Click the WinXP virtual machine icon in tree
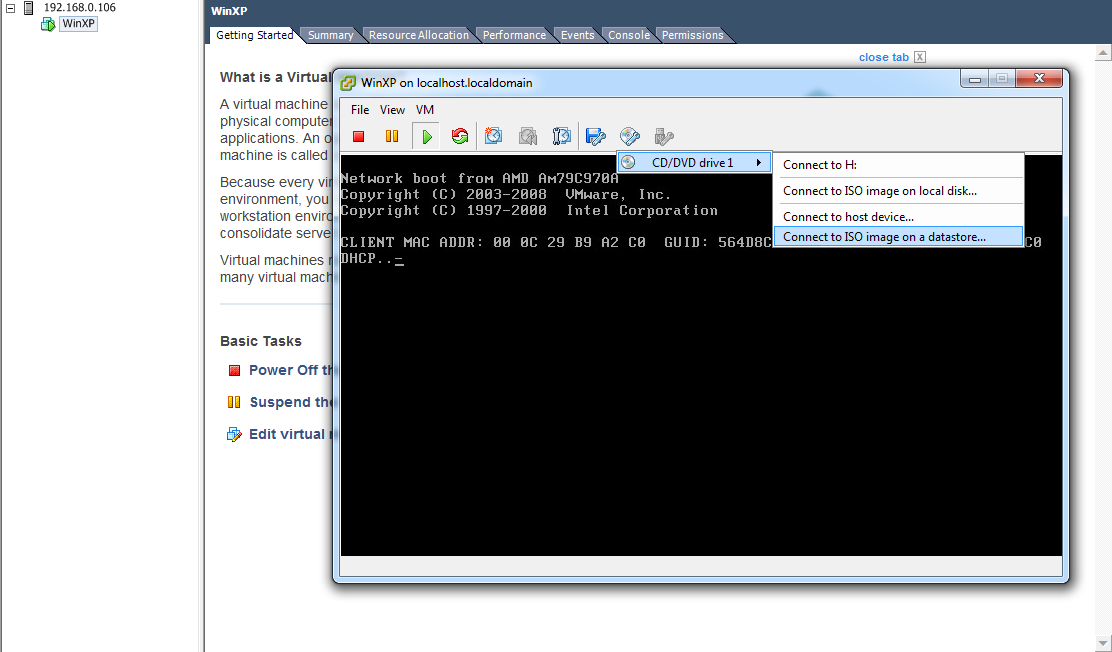This screenshot has width=1112, height=652. 48,24
